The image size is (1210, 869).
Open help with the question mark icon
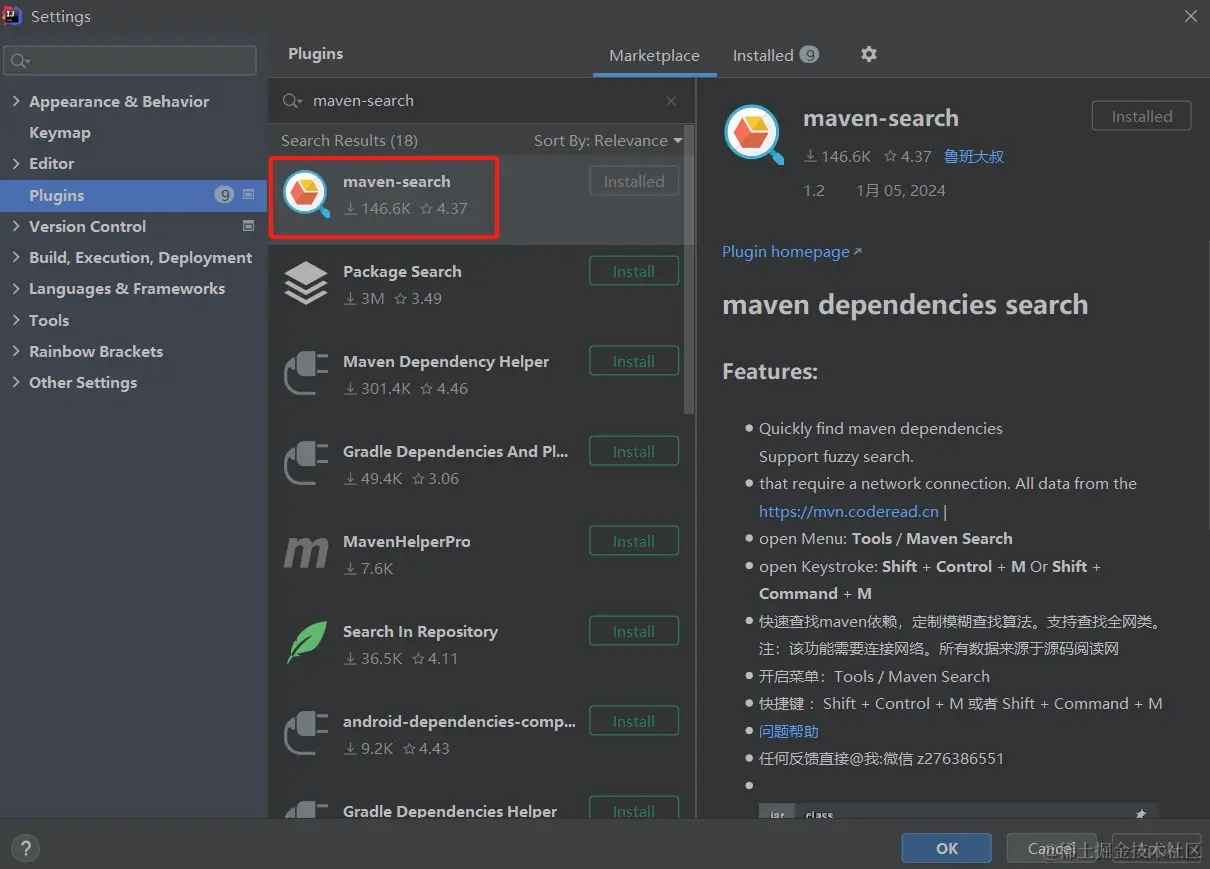click(x=27, y=848)
